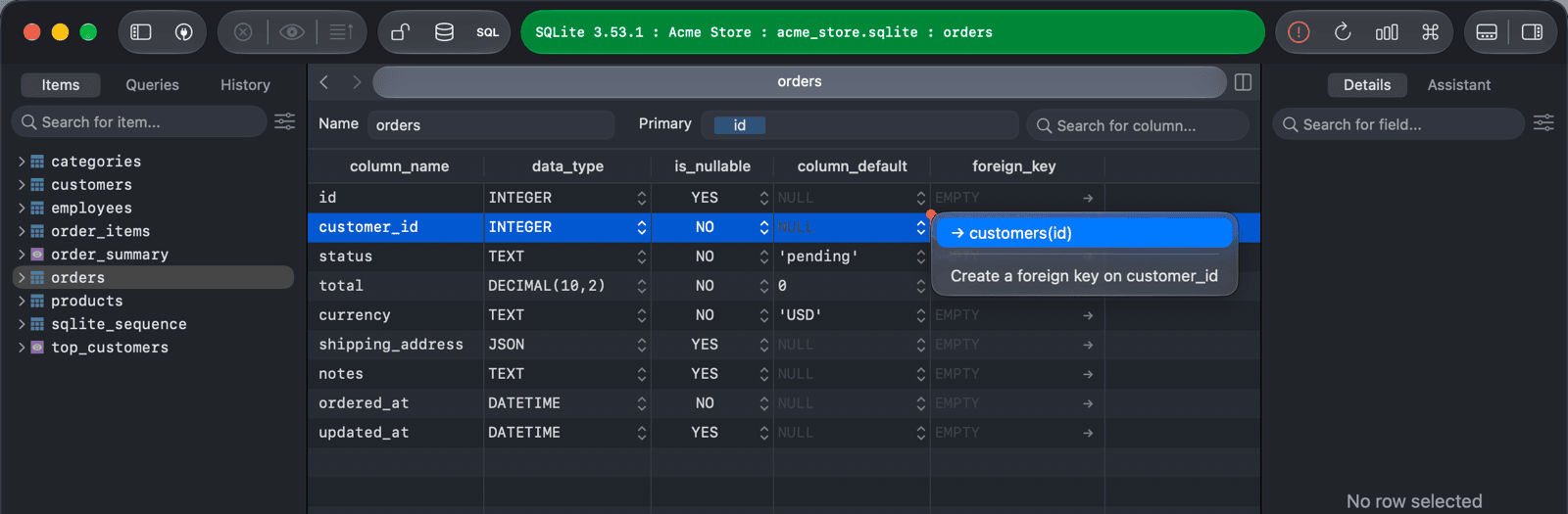Expand the order_summary view
Viewport: 1568px width, 514px height.
coord(22,255)
